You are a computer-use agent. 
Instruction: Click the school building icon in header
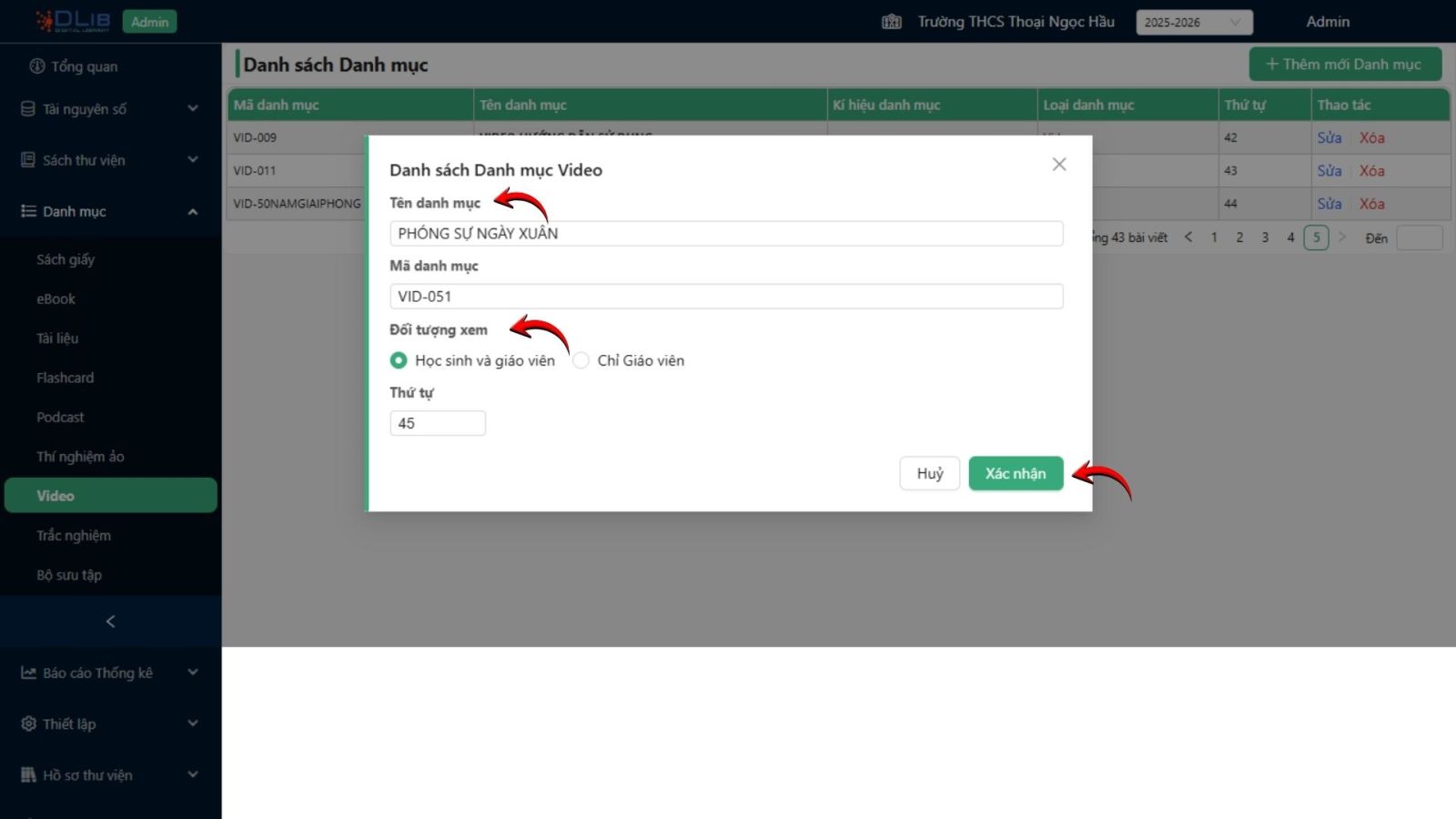891,22
